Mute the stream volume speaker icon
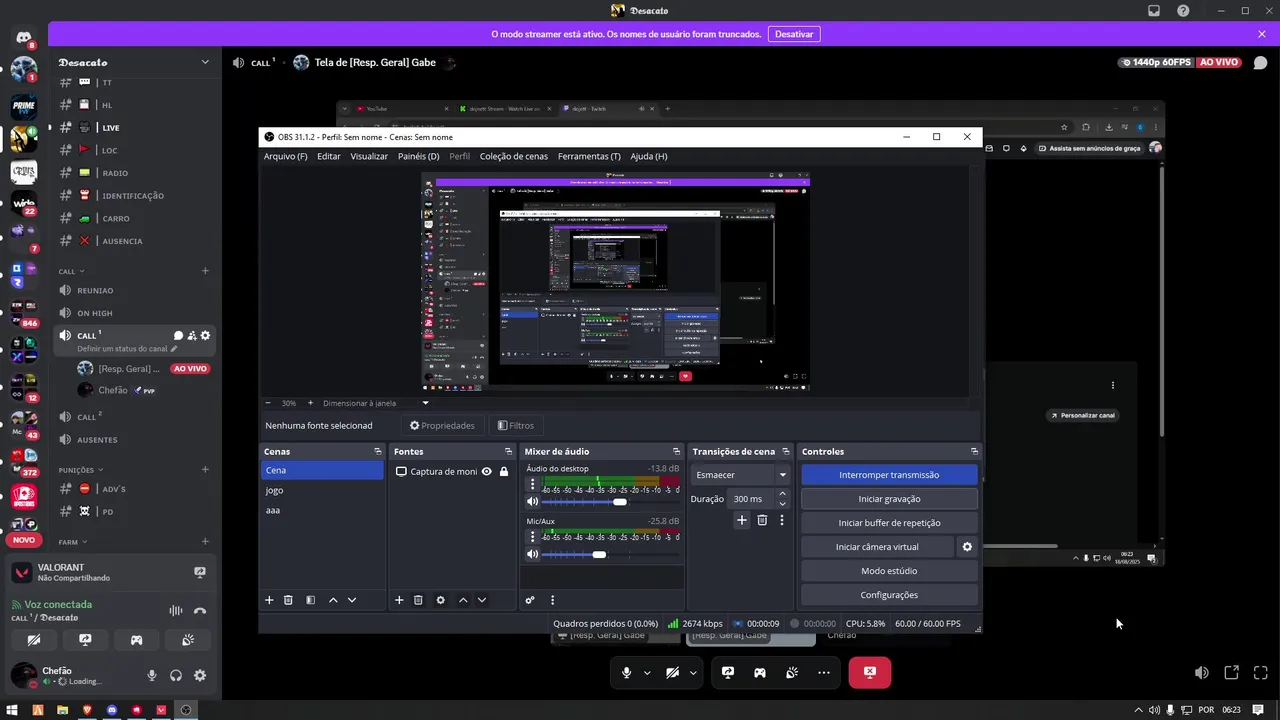1280x720 pixels. click(1202, 673)
